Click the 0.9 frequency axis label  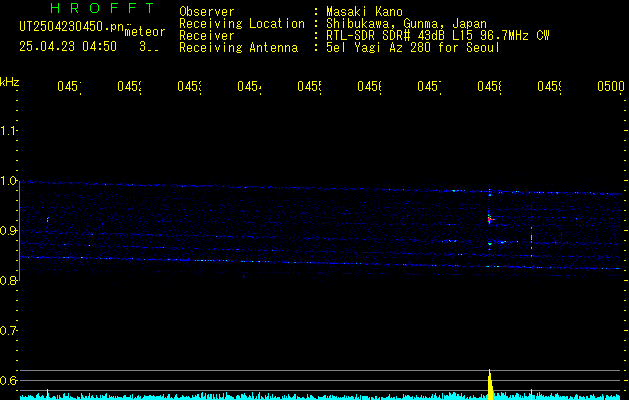pos(8,231)
